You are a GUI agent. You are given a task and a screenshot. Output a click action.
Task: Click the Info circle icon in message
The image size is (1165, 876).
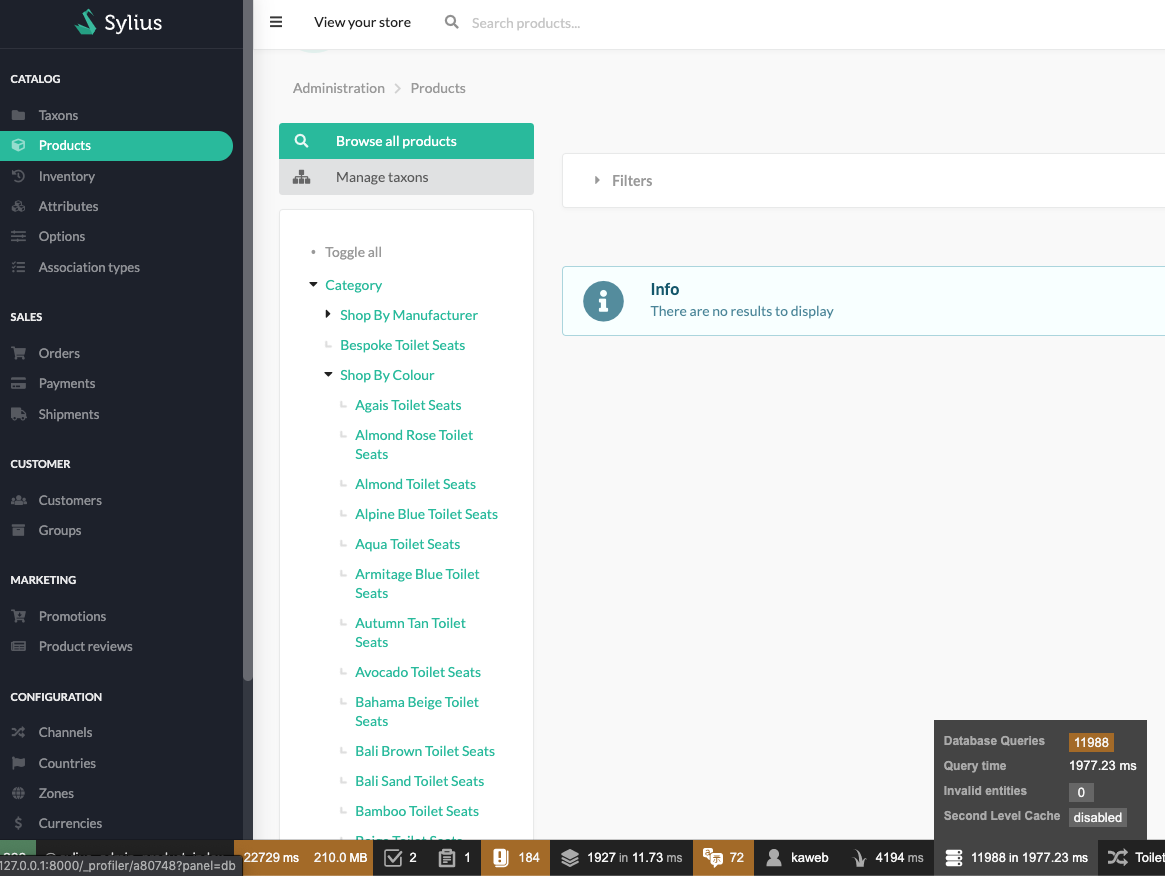[603, 301]
